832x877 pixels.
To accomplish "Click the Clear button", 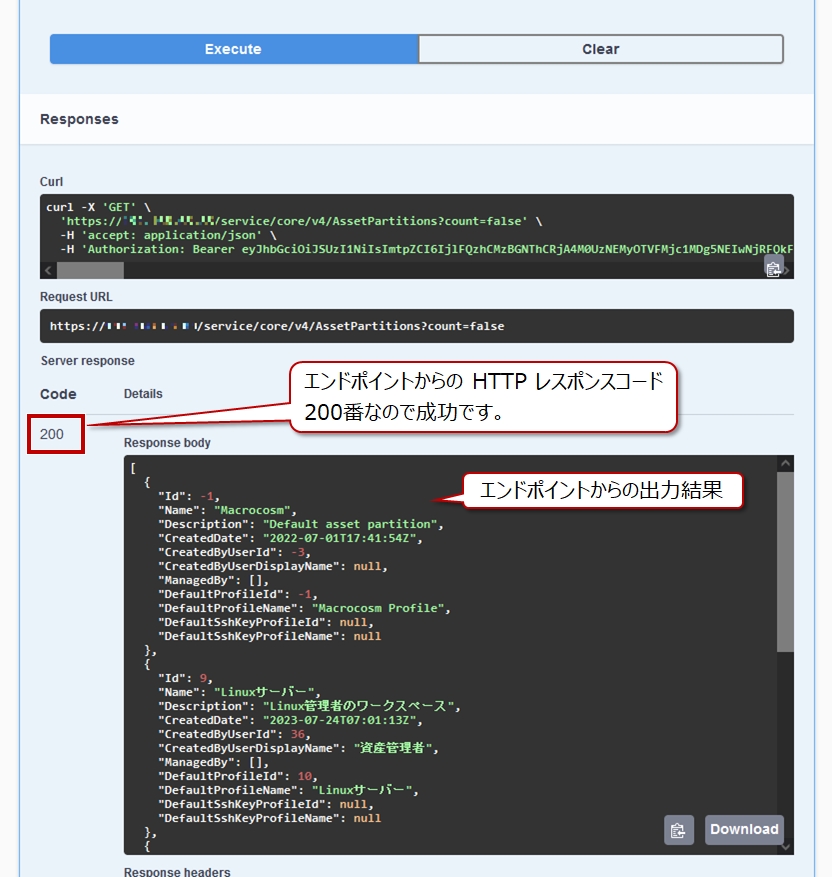I will pos(601,49).
